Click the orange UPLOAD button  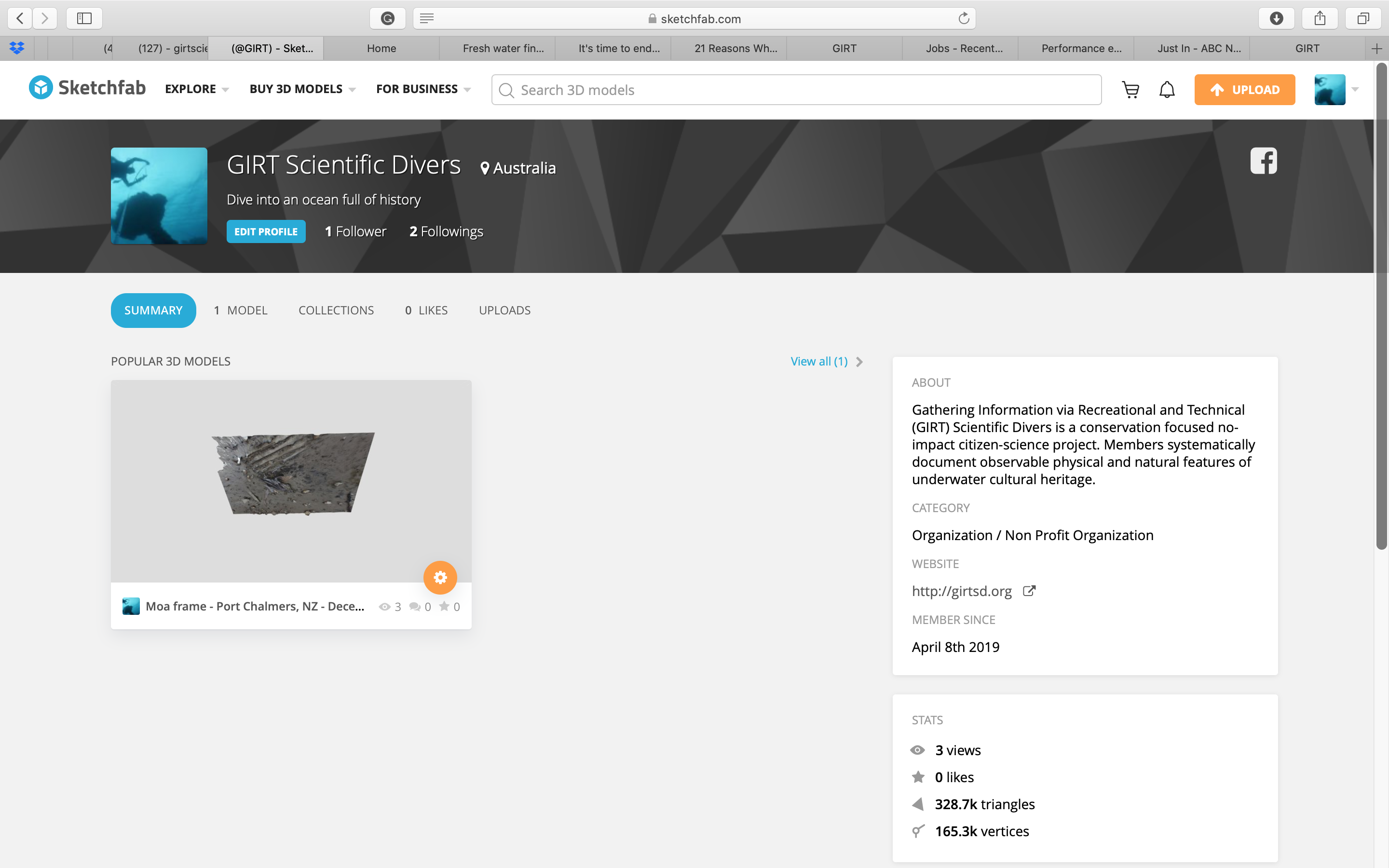(1244, 90)
